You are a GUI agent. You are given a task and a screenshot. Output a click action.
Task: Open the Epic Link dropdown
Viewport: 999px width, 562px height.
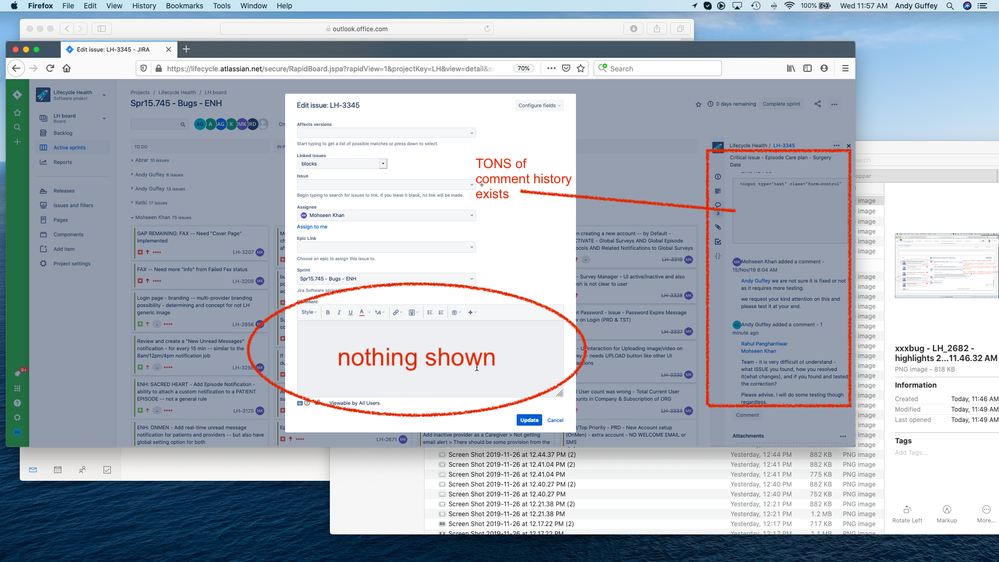click(x=386, y=247)
